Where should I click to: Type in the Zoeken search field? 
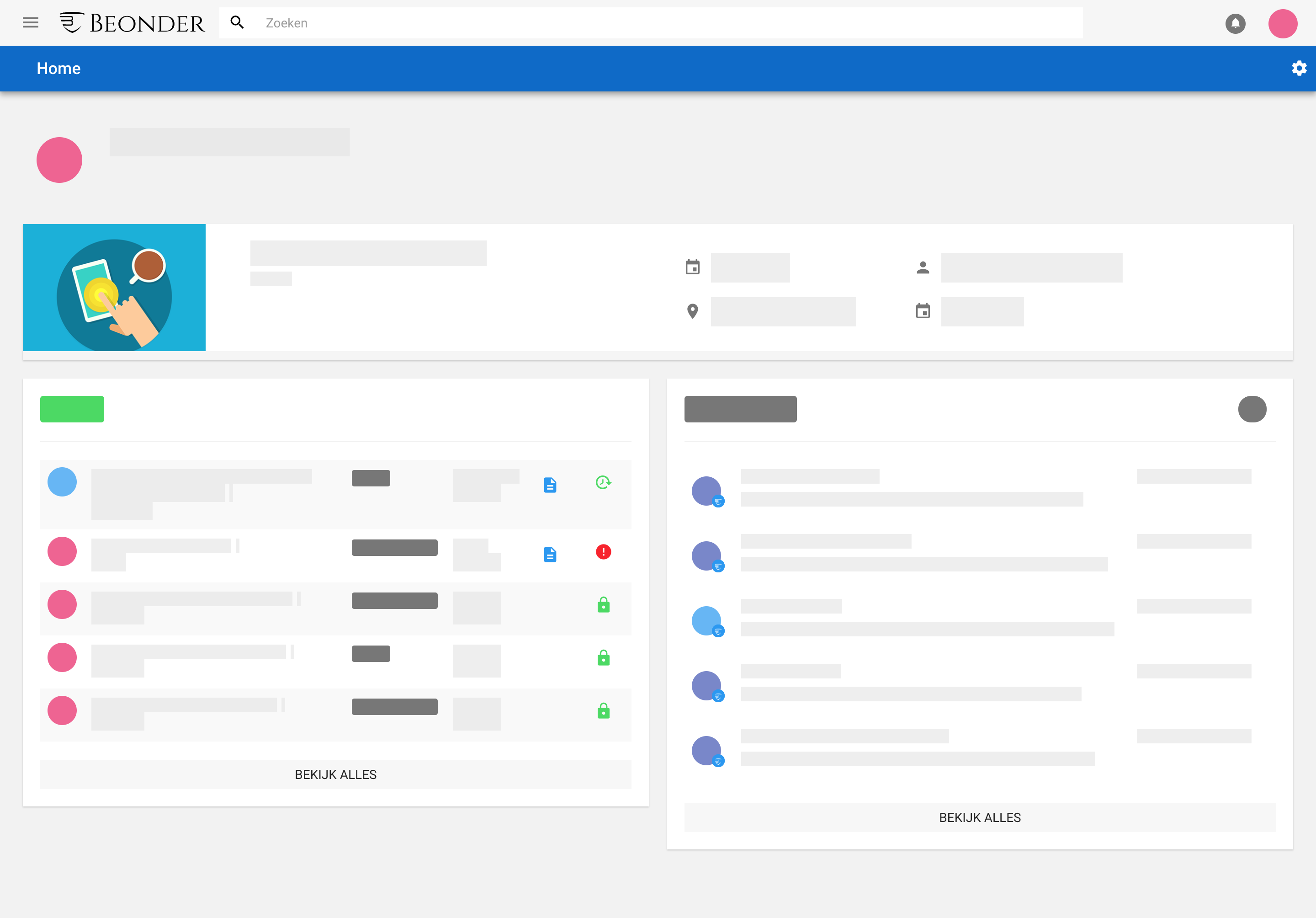coord(659,23)
